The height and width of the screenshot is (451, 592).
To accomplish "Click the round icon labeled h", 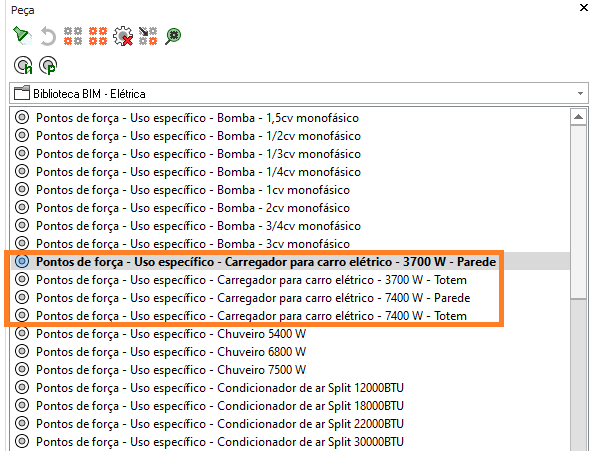I will (23, 65).
